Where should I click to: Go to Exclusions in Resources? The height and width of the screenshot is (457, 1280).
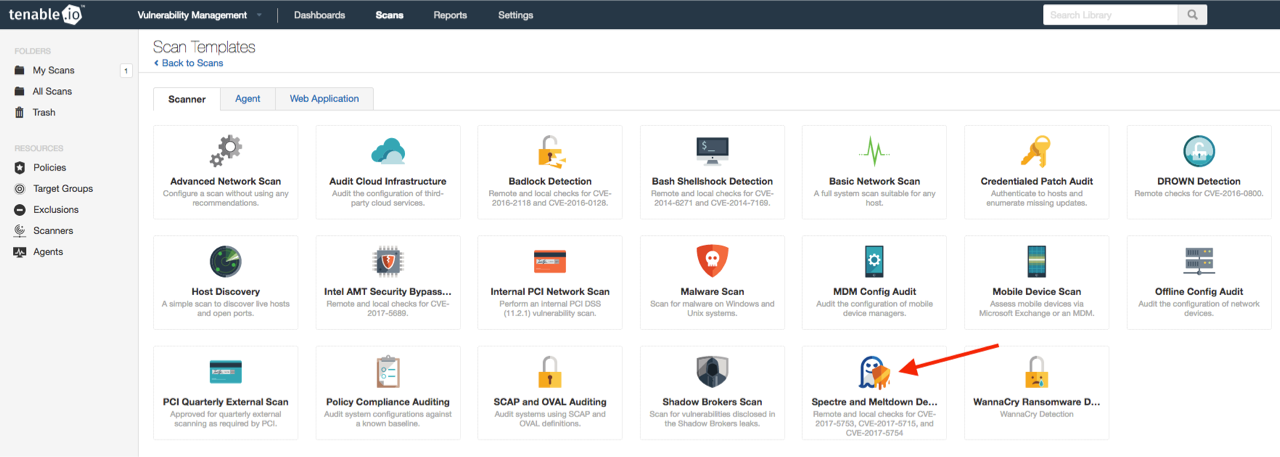point(55,209)
